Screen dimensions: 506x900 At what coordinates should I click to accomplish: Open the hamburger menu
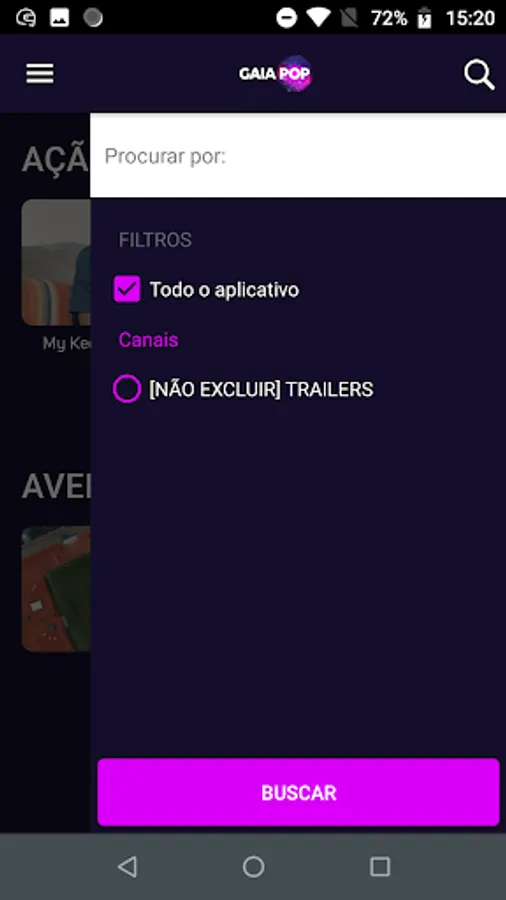(40, 73)
